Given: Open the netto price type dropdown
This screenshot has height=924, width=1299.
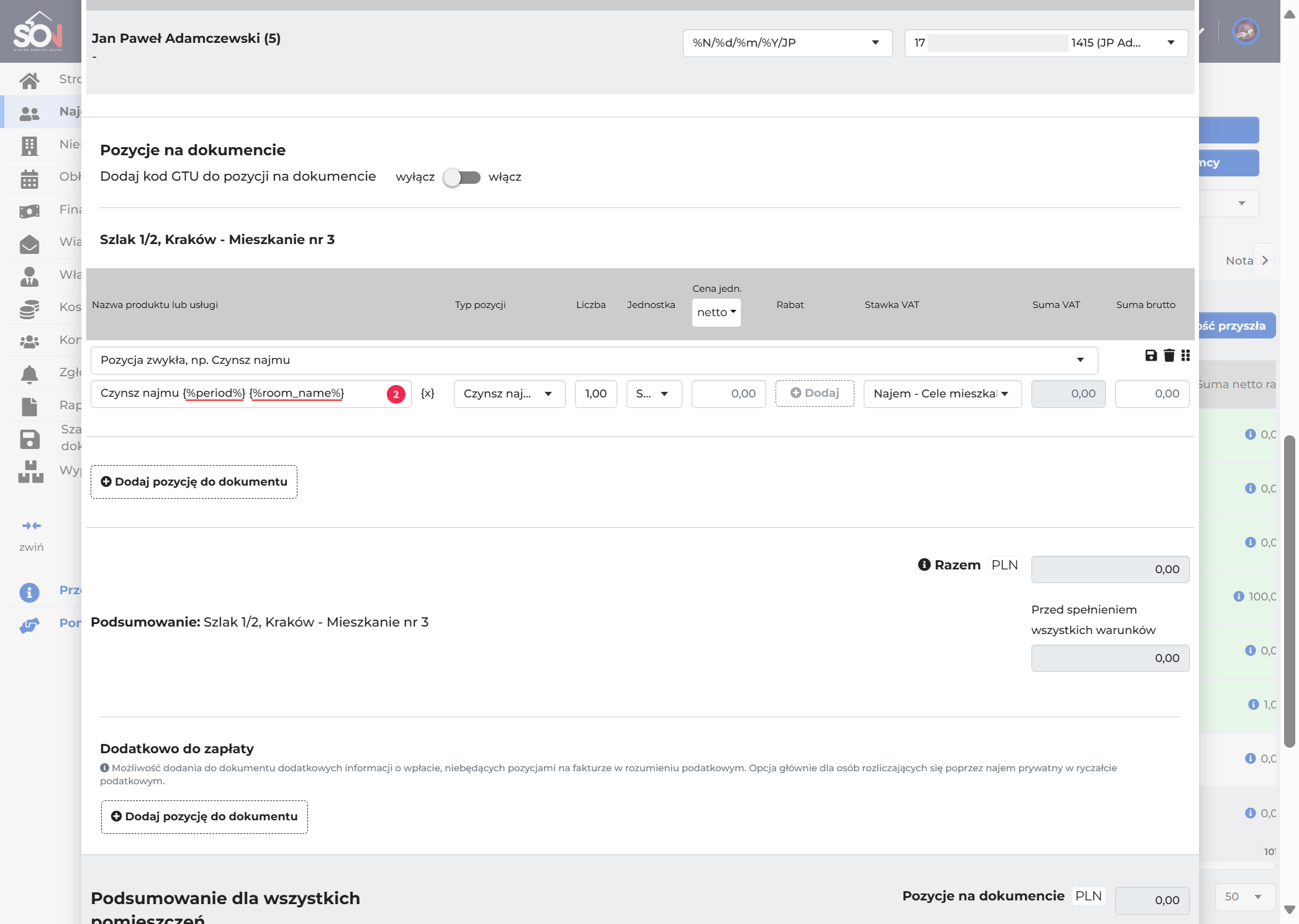Looking at the screenshot, I should click(x=716, y=312).
